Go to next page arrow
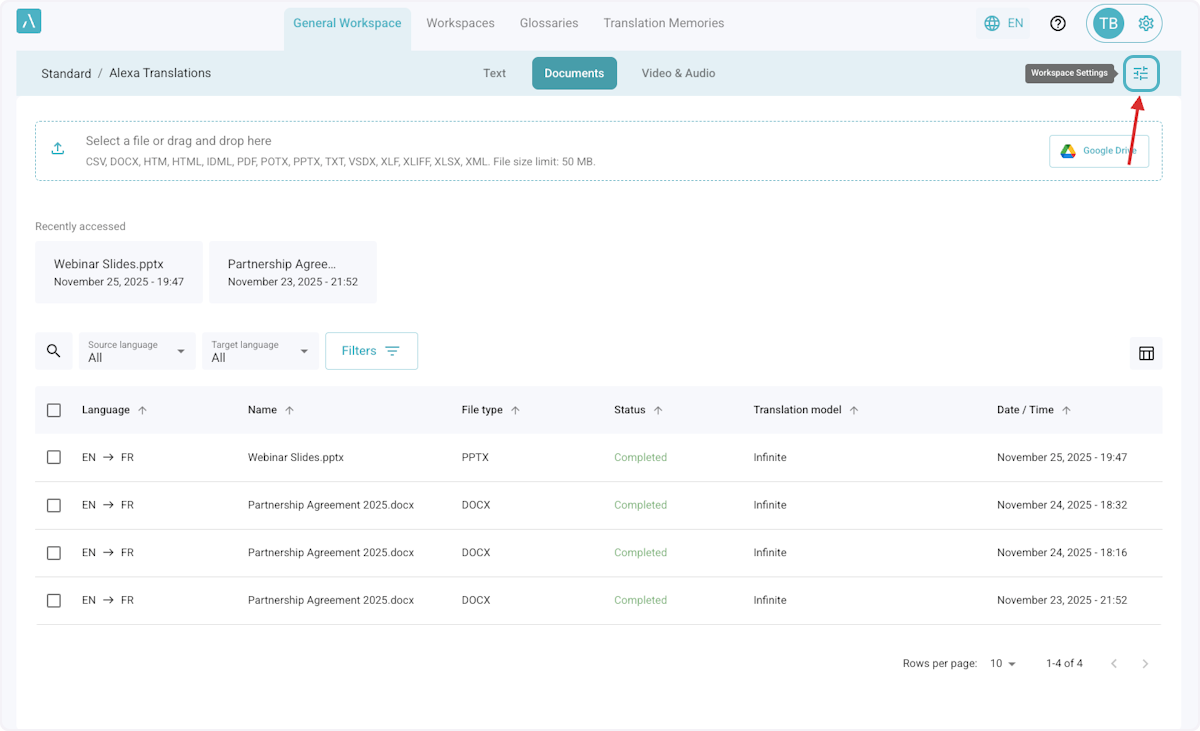 pyautogui.click(x=1145, y=664)
